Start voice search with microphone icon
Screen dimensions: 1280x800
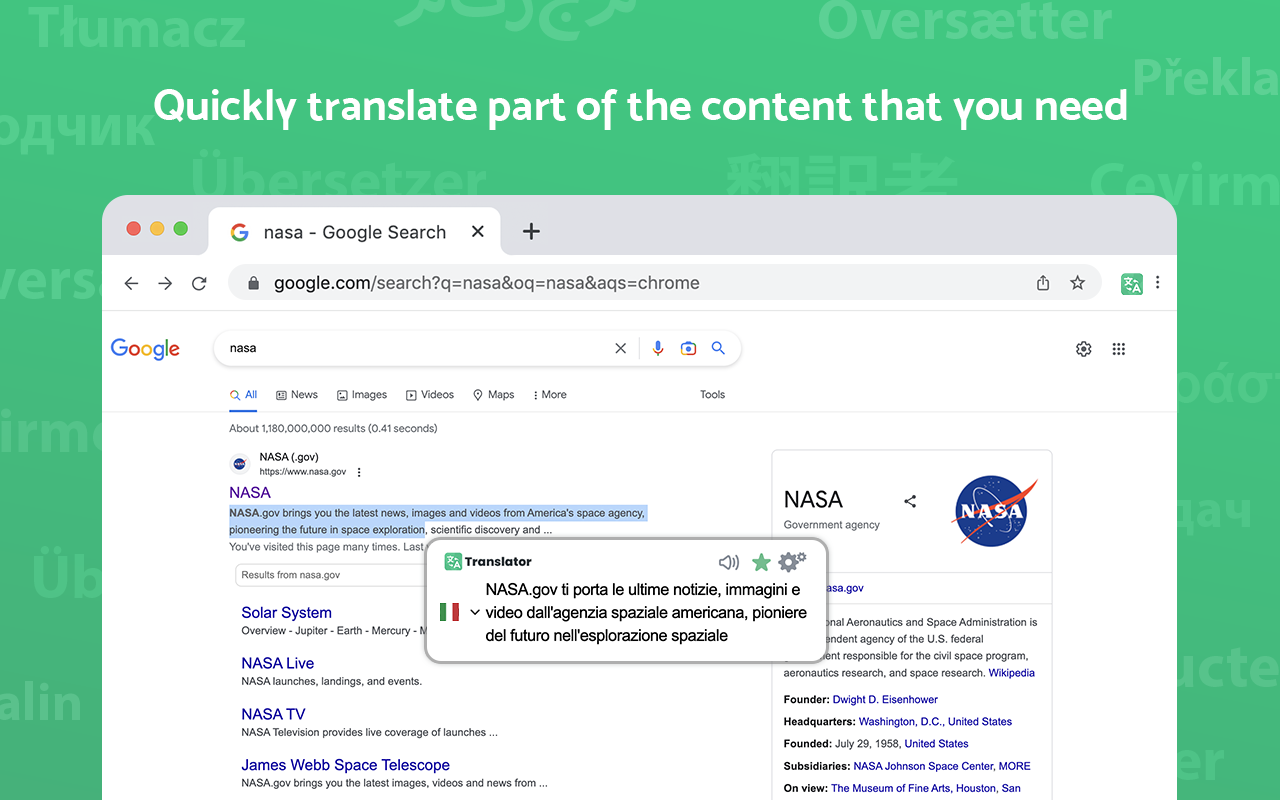tap(658, 348)
